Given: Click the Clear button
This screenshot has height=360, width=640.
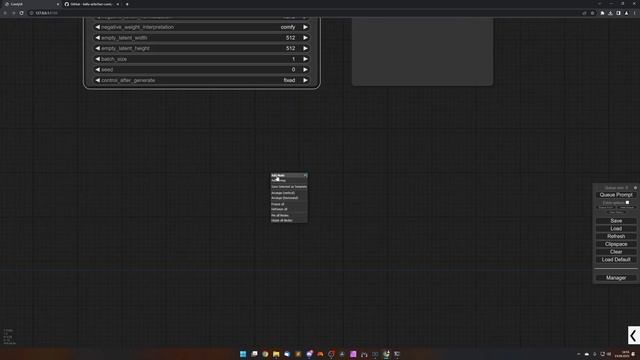Looking at the screenshot, I should [x=616, y=252].
